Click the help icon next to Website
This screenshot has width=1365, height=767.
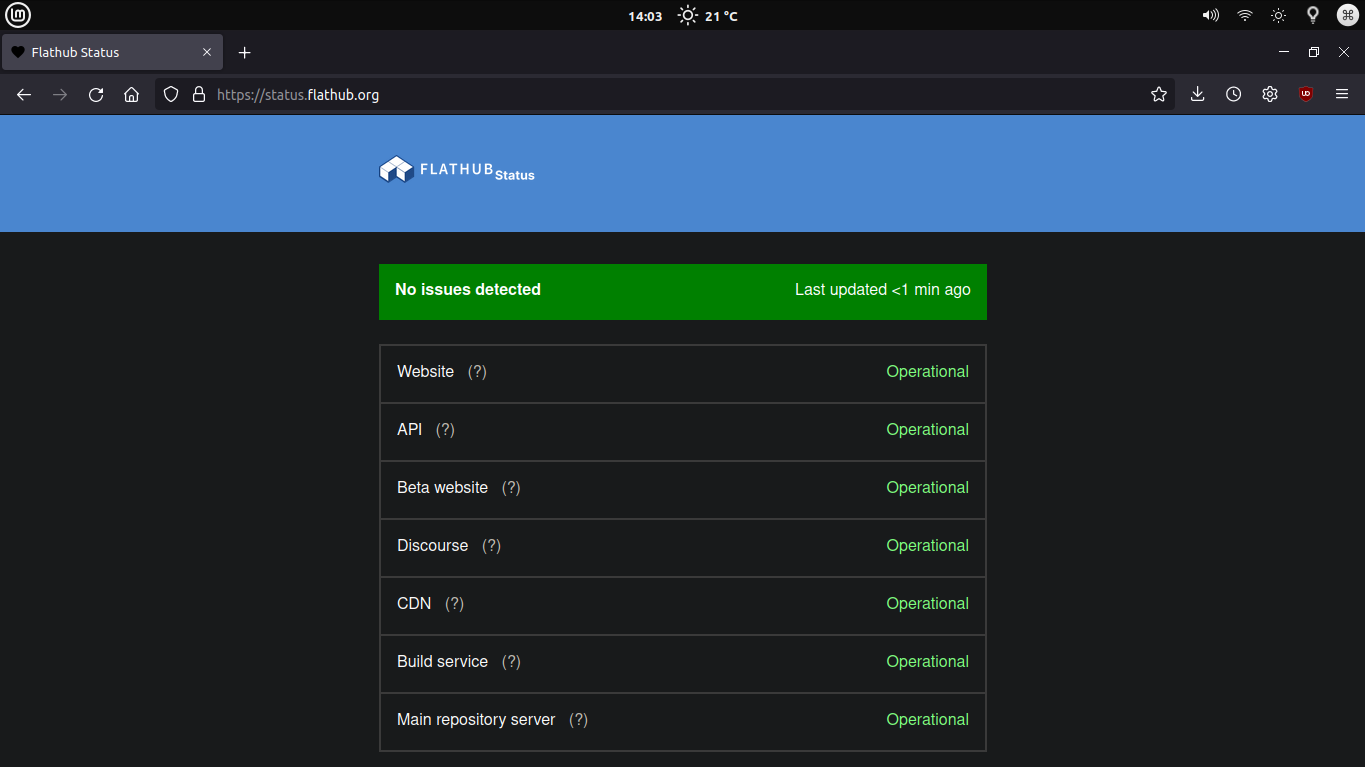click(x=477, y=371)
